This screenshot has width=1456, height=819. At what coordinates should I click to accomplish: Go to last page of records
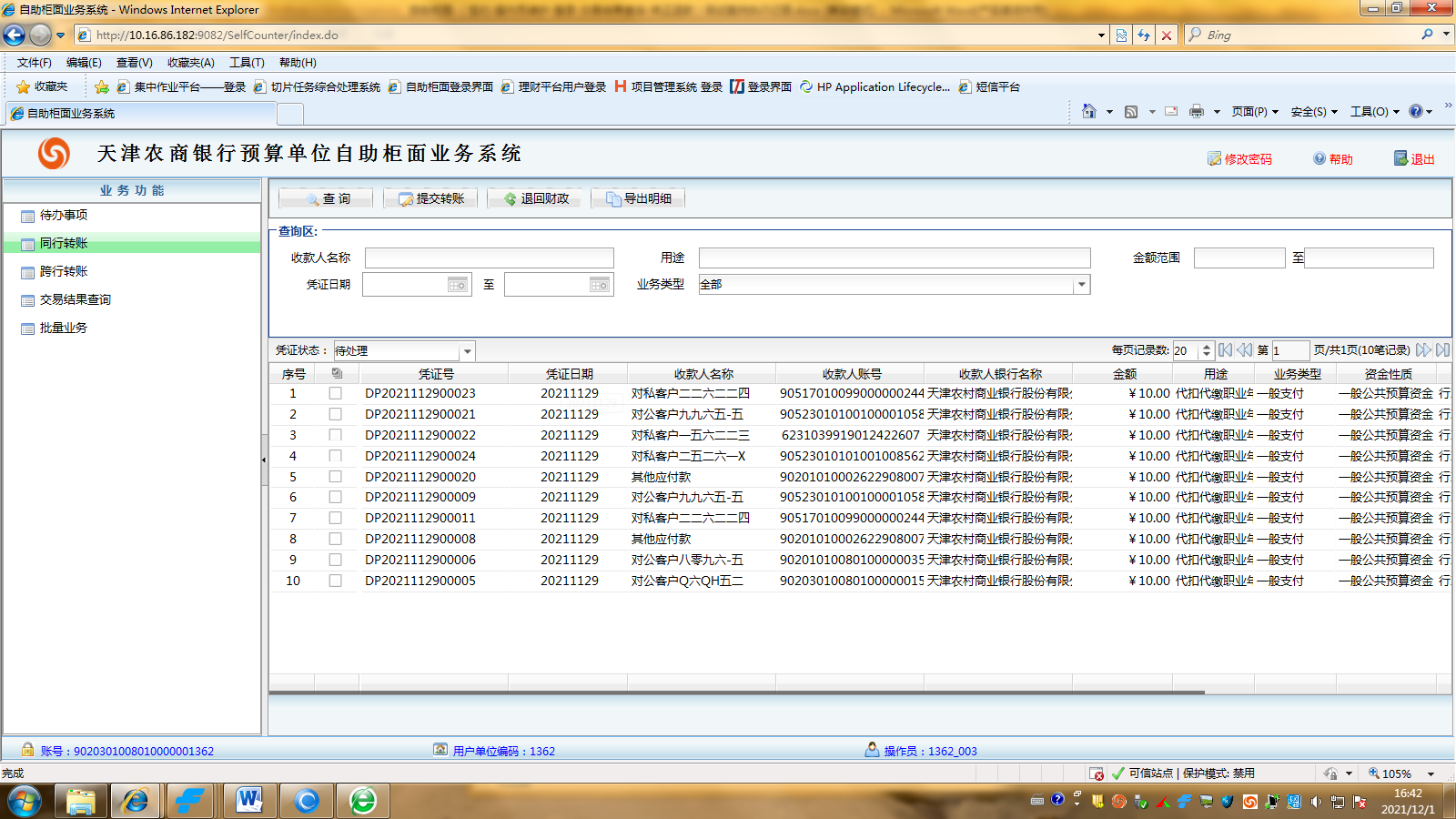1442,350
